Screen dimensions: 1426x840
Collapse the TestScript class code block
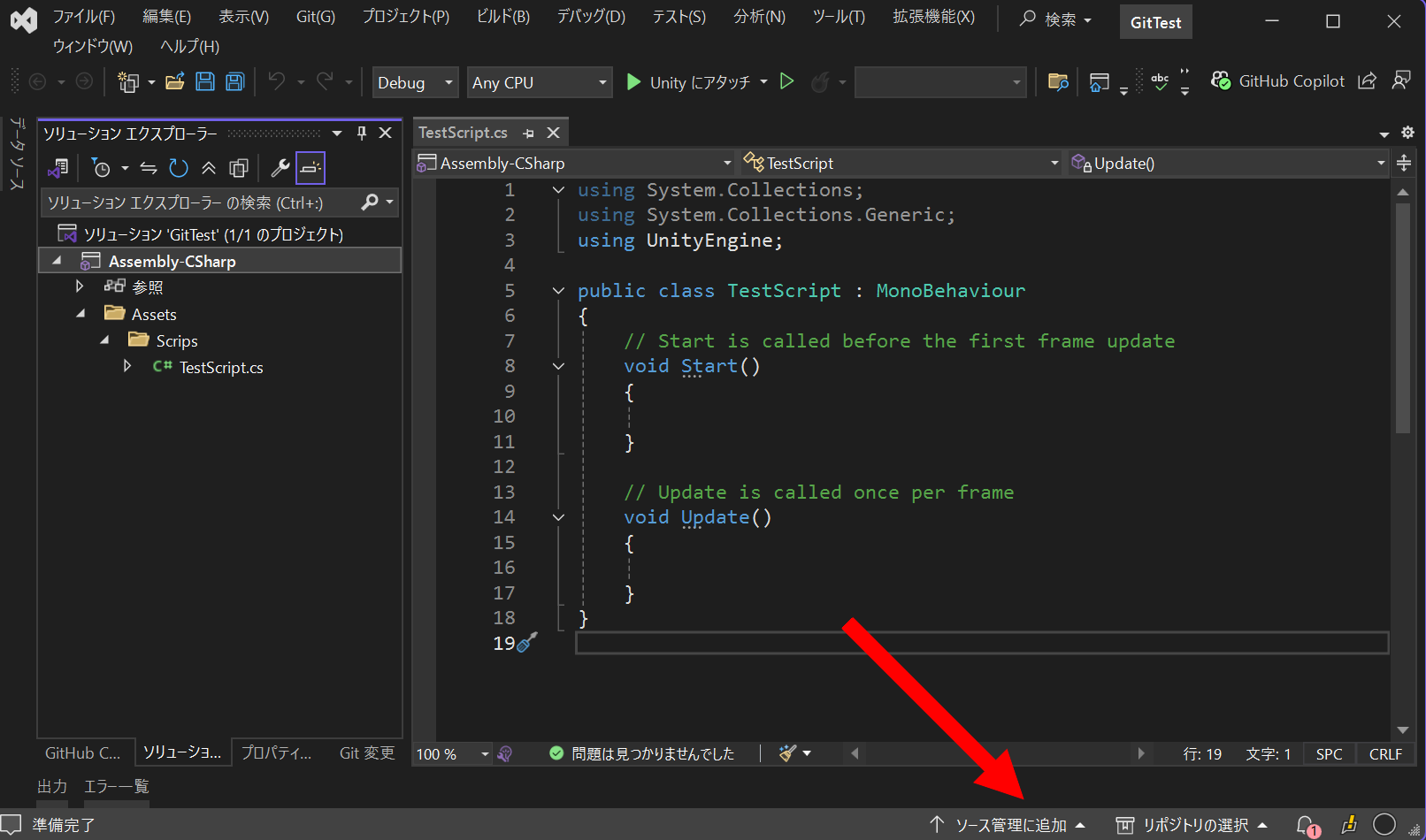point(558,290)
